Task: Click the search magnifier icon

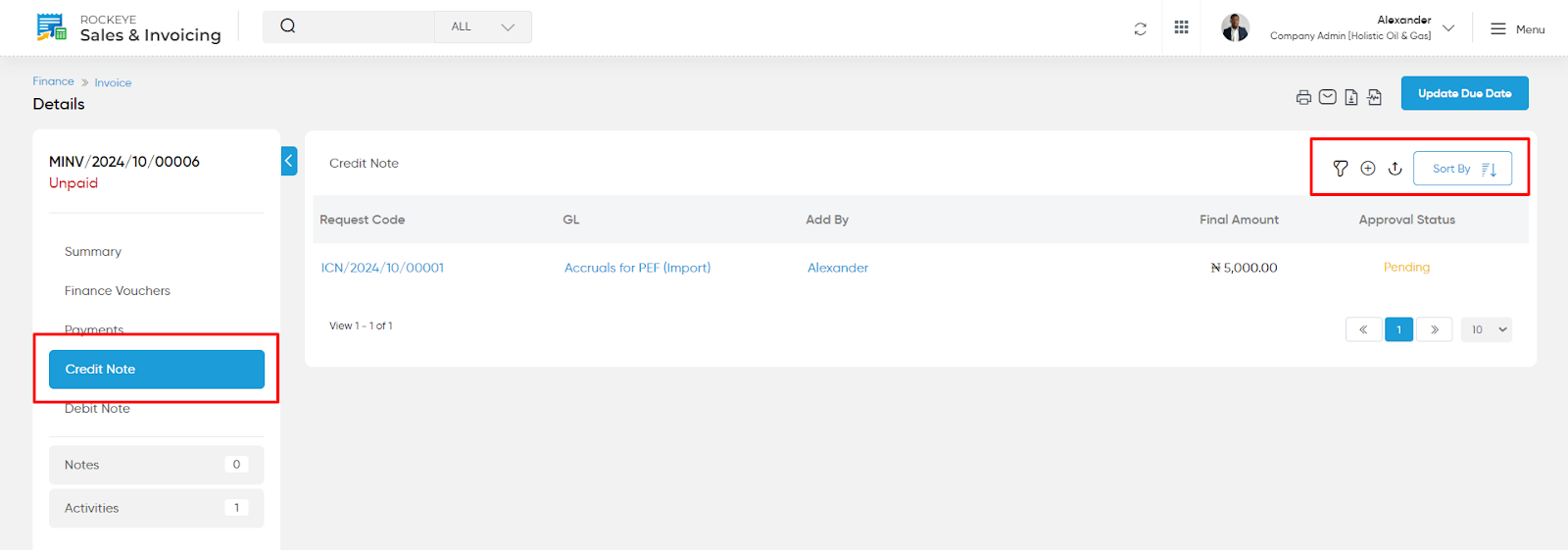Action: (x=288, y=26)
